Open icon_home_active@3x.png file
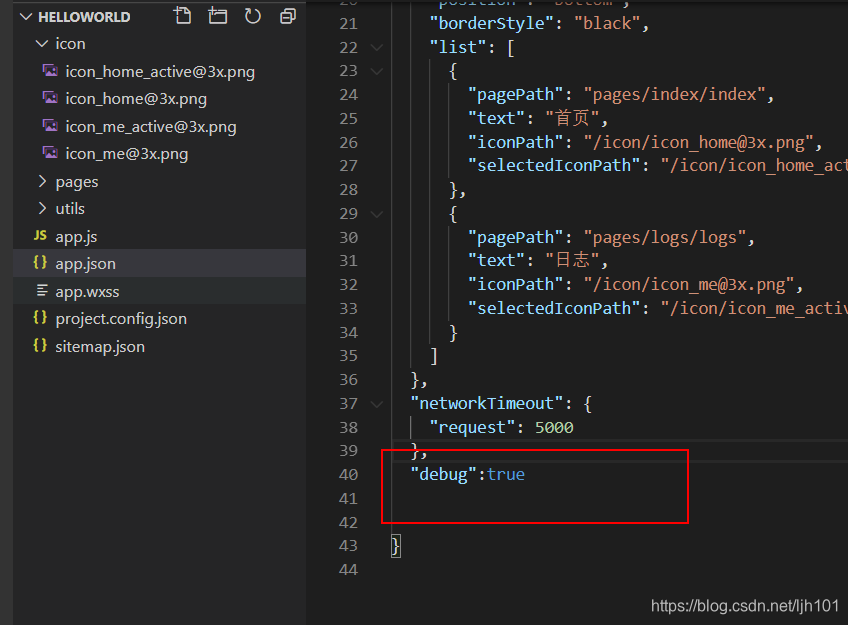Screen dimensions: 848x625 pyautogui.click(x=160, y=72)
